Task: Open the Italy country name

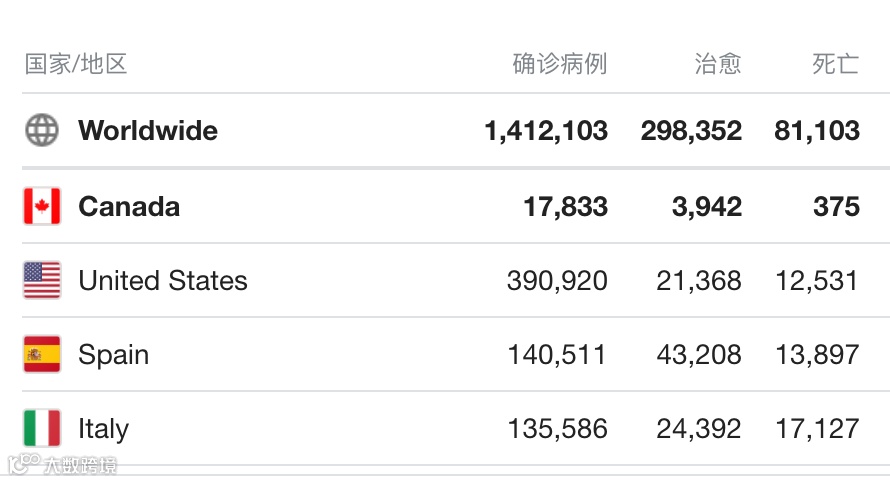Action: click(103, 429)
